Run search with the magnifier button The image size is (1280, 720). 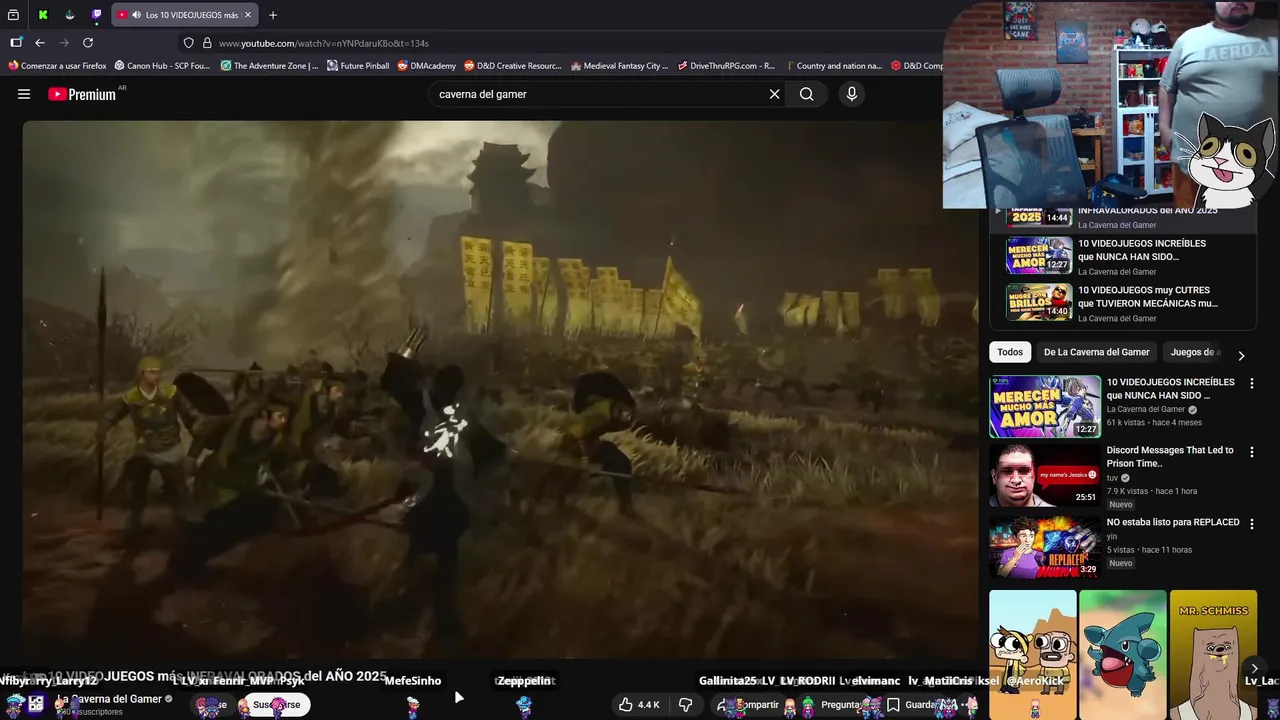tap(806, 94)
